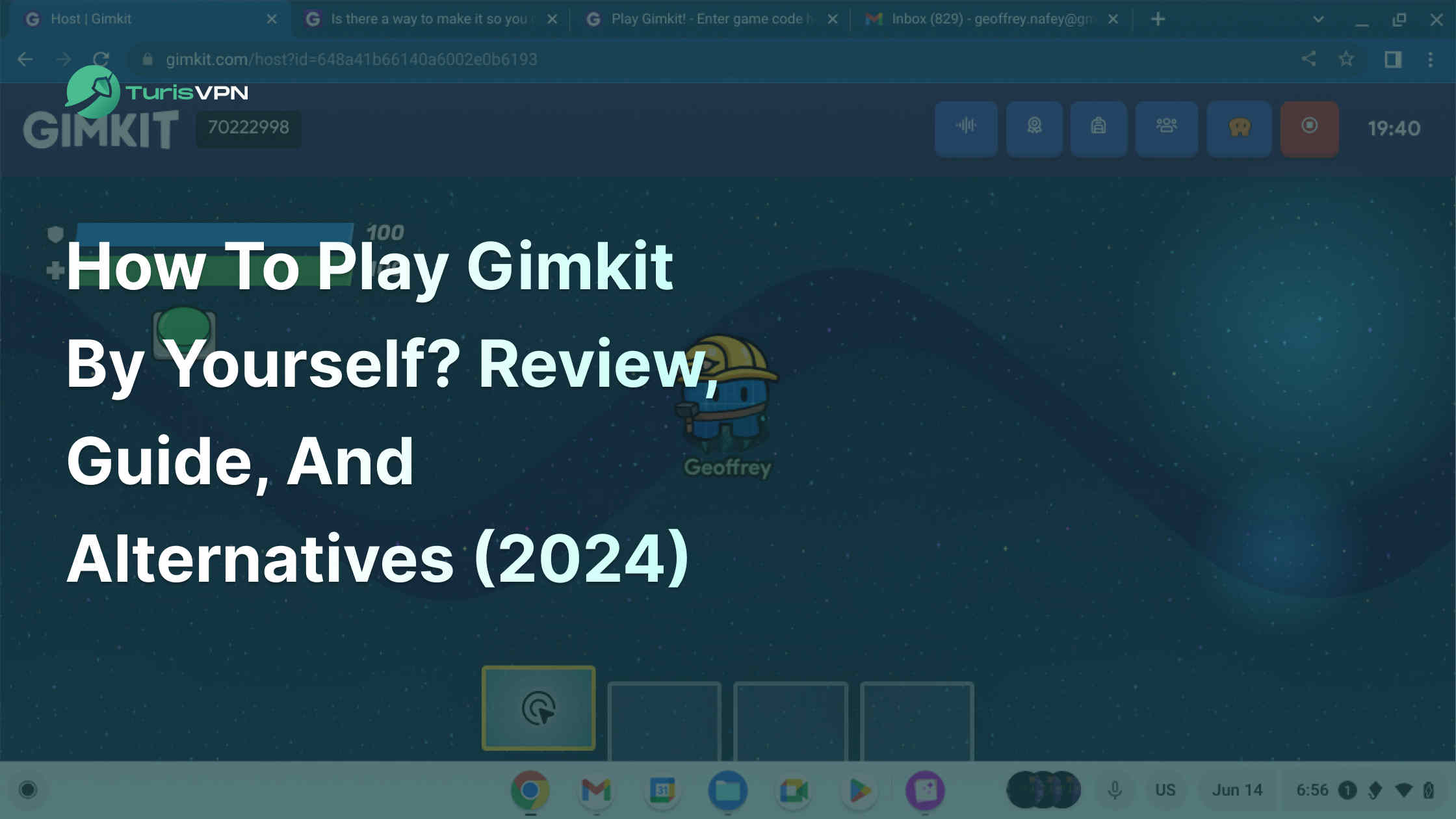Image resolution: width=1456 pixels, height=819 pixels.
Task: Reload the current page
Action: click(101, 59)
